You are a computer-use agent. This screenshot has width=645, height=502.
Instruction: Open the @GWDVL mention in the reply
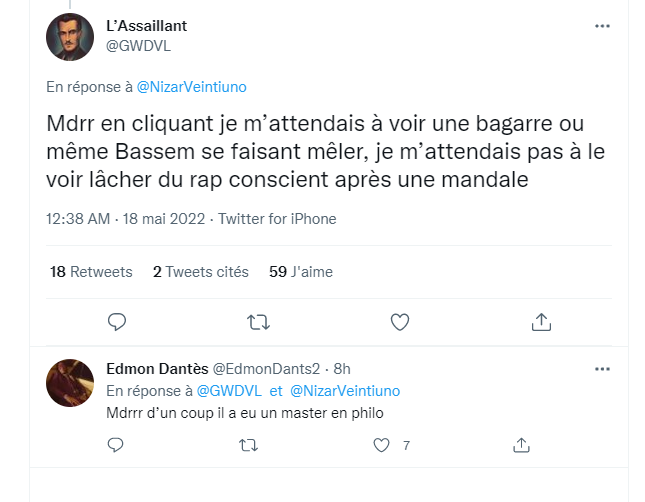click(229, 390)
